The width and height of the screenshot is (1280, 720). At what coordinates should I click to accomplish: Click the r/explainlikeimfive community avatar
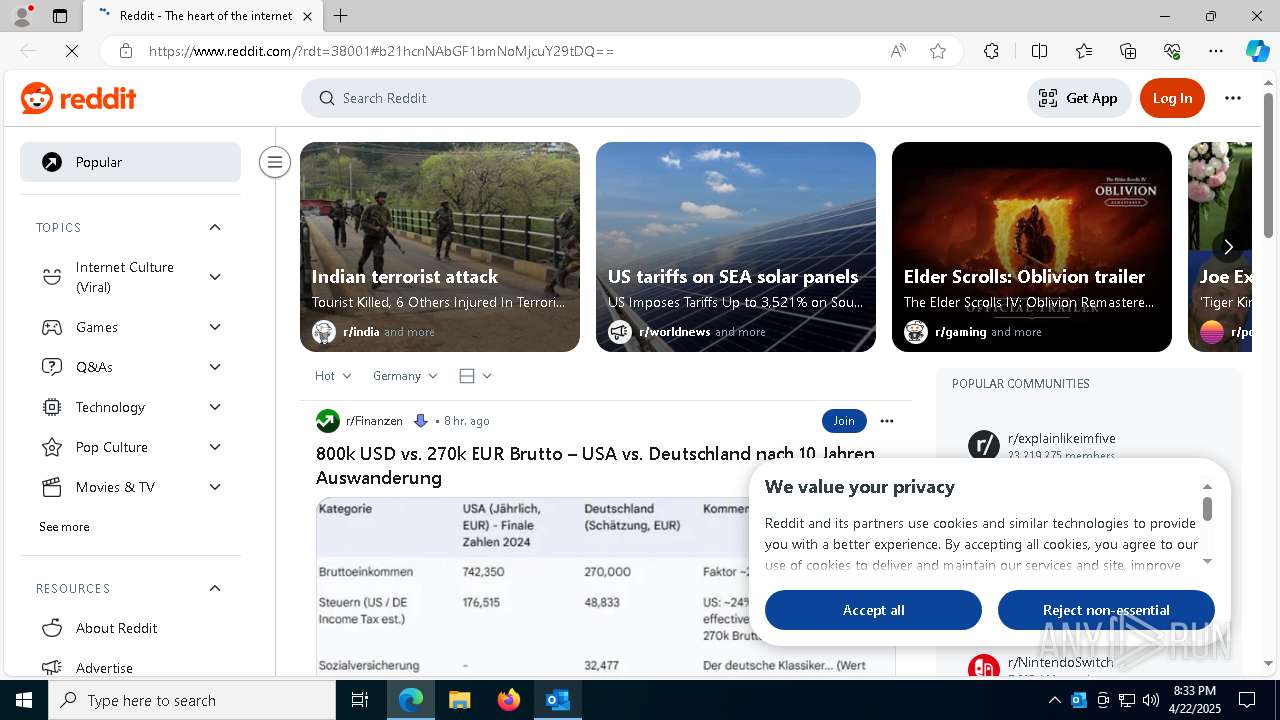tap(984, 445)
